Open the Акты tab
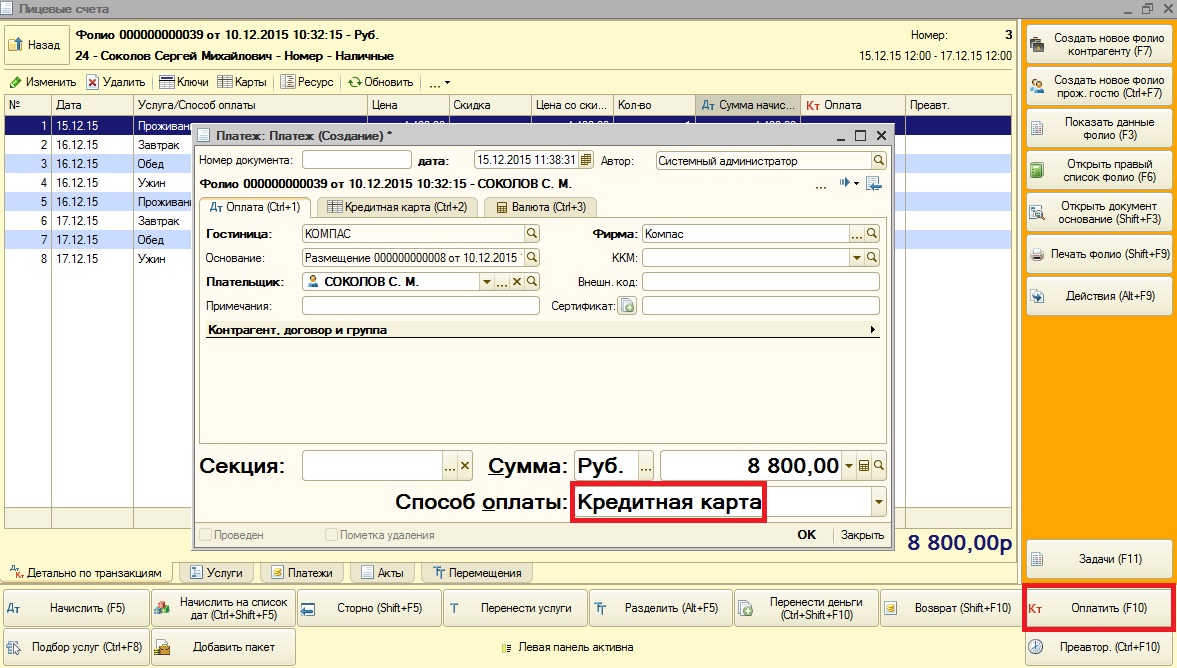 (382, 573)
